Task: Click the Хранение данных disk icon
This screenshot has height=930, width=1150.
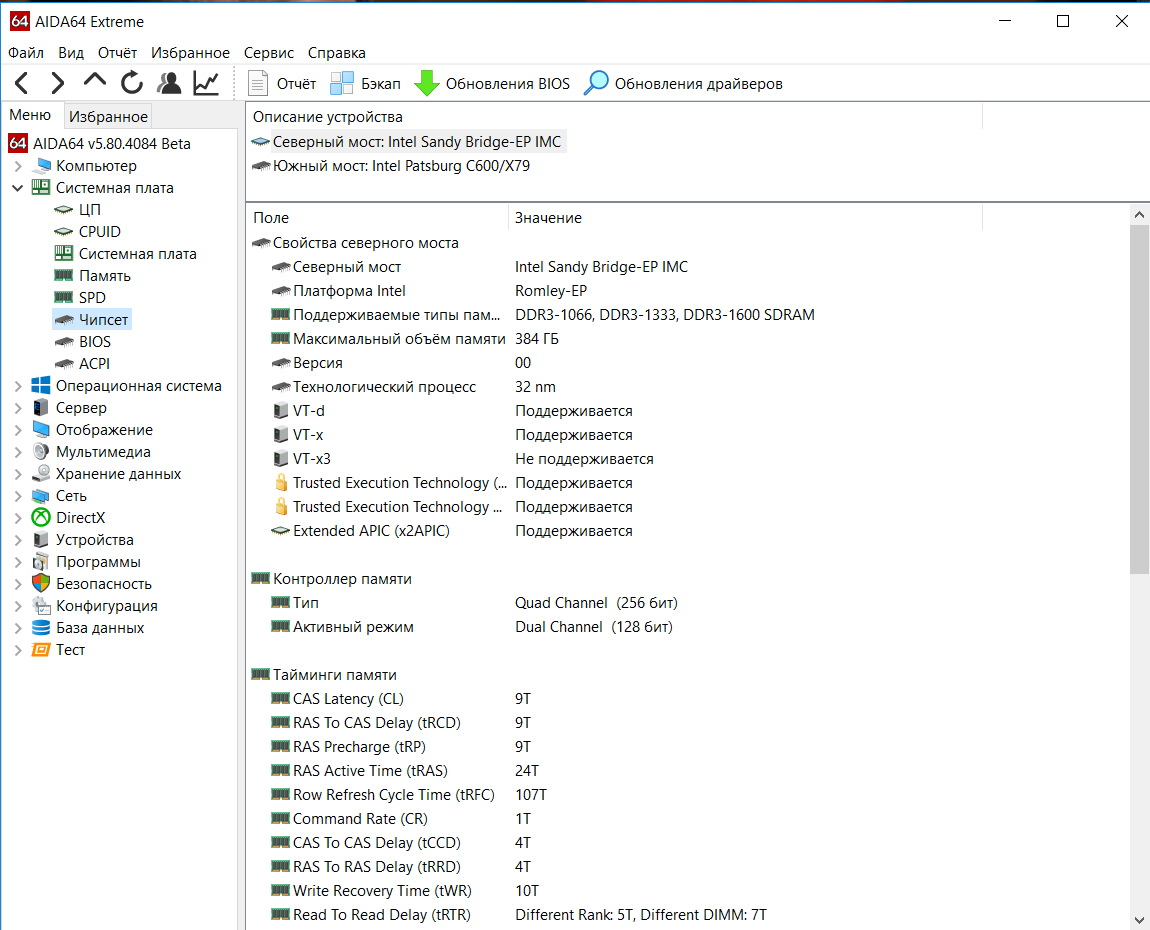Action: pos(41,474)
